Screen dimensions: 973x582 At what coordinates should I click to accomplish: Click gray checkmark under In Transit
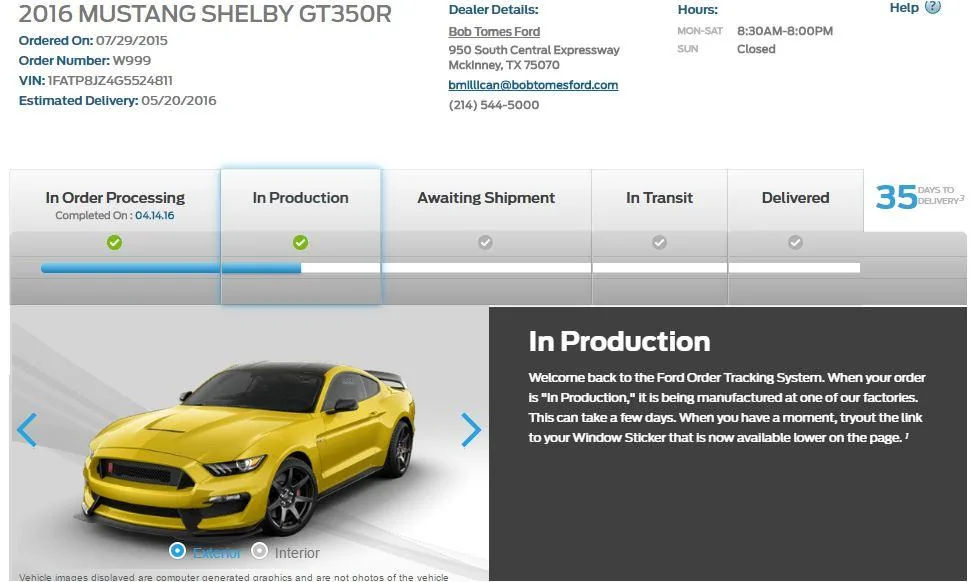(x=659, y=242)
